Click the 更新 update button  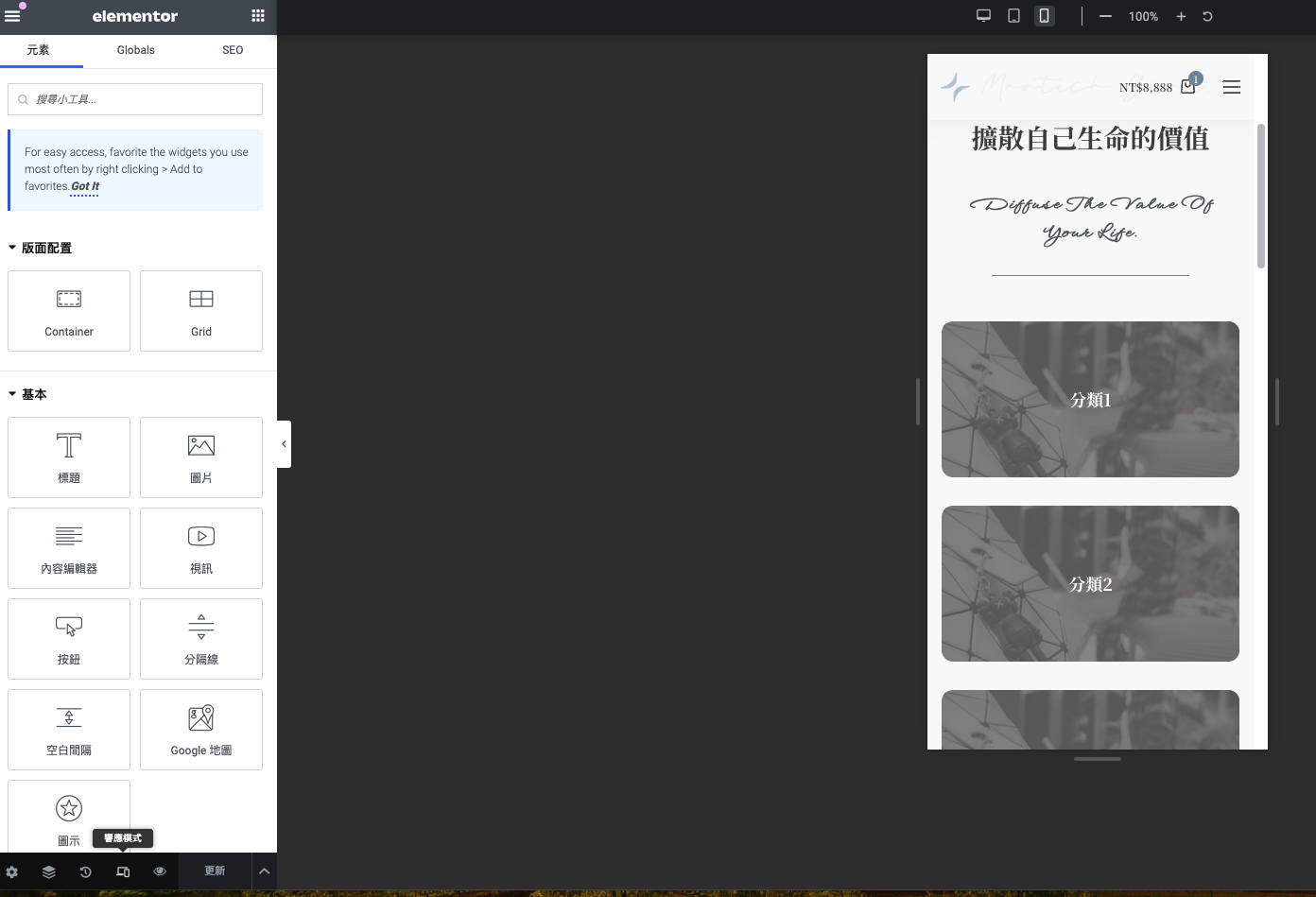[215, 871]
